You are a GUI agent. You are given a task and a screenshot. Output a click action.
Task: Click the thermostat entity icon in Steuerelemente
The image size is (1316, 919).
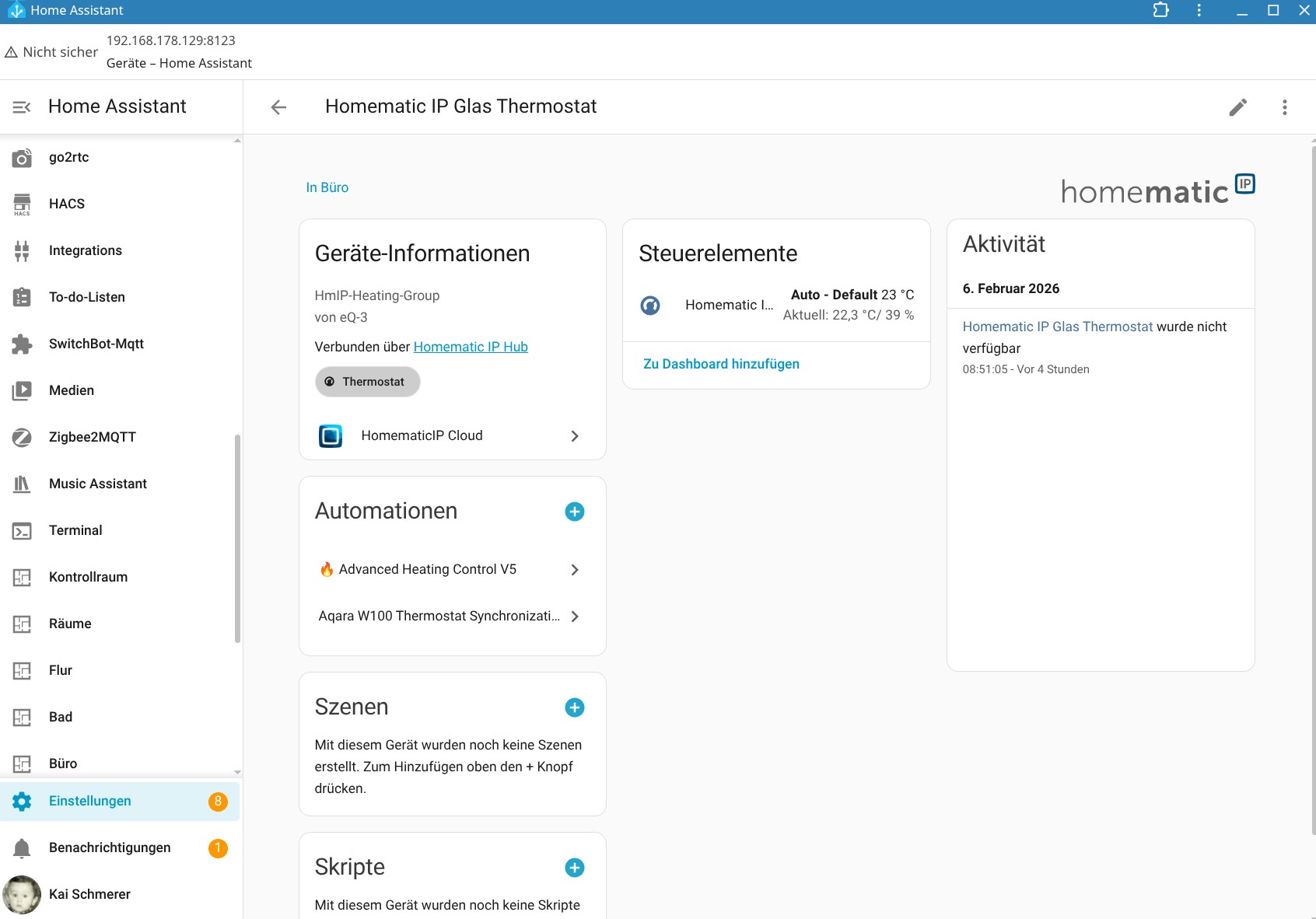650,306
